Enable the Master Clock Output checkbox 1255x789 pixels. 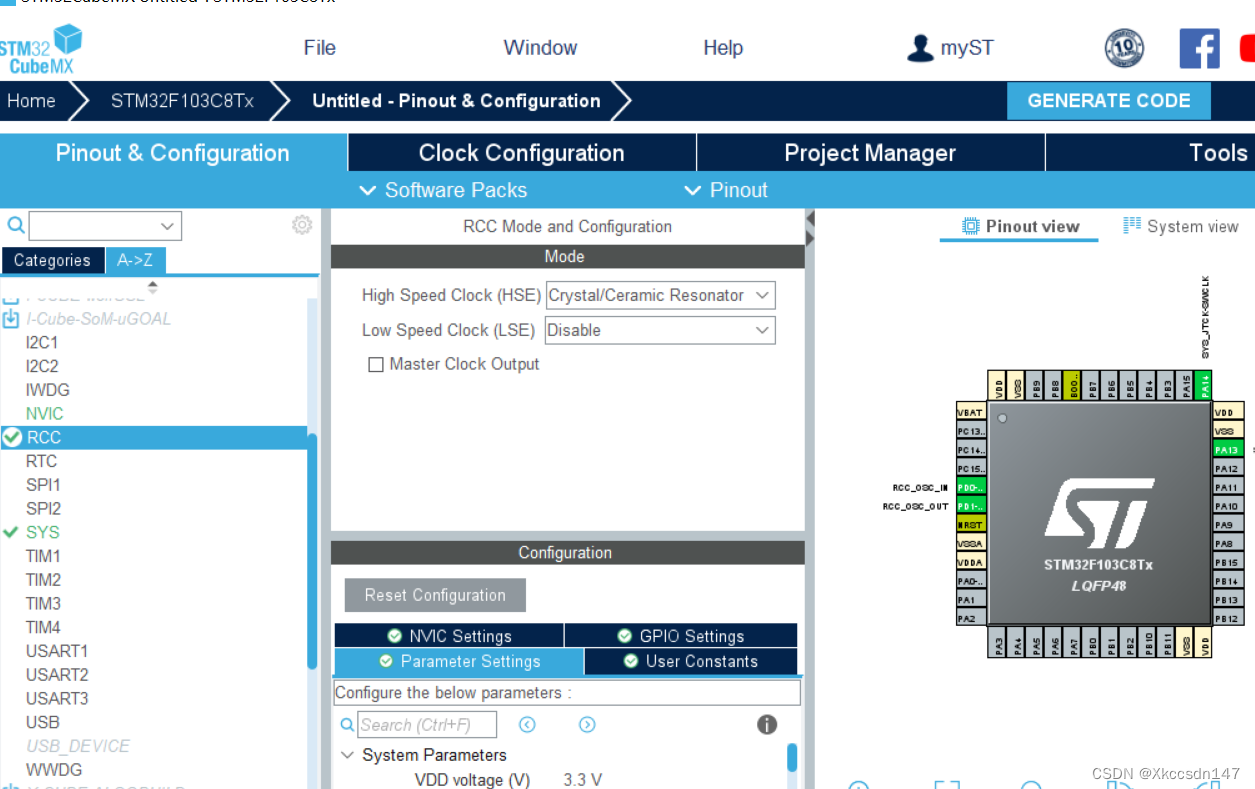(x=376, y=365)
